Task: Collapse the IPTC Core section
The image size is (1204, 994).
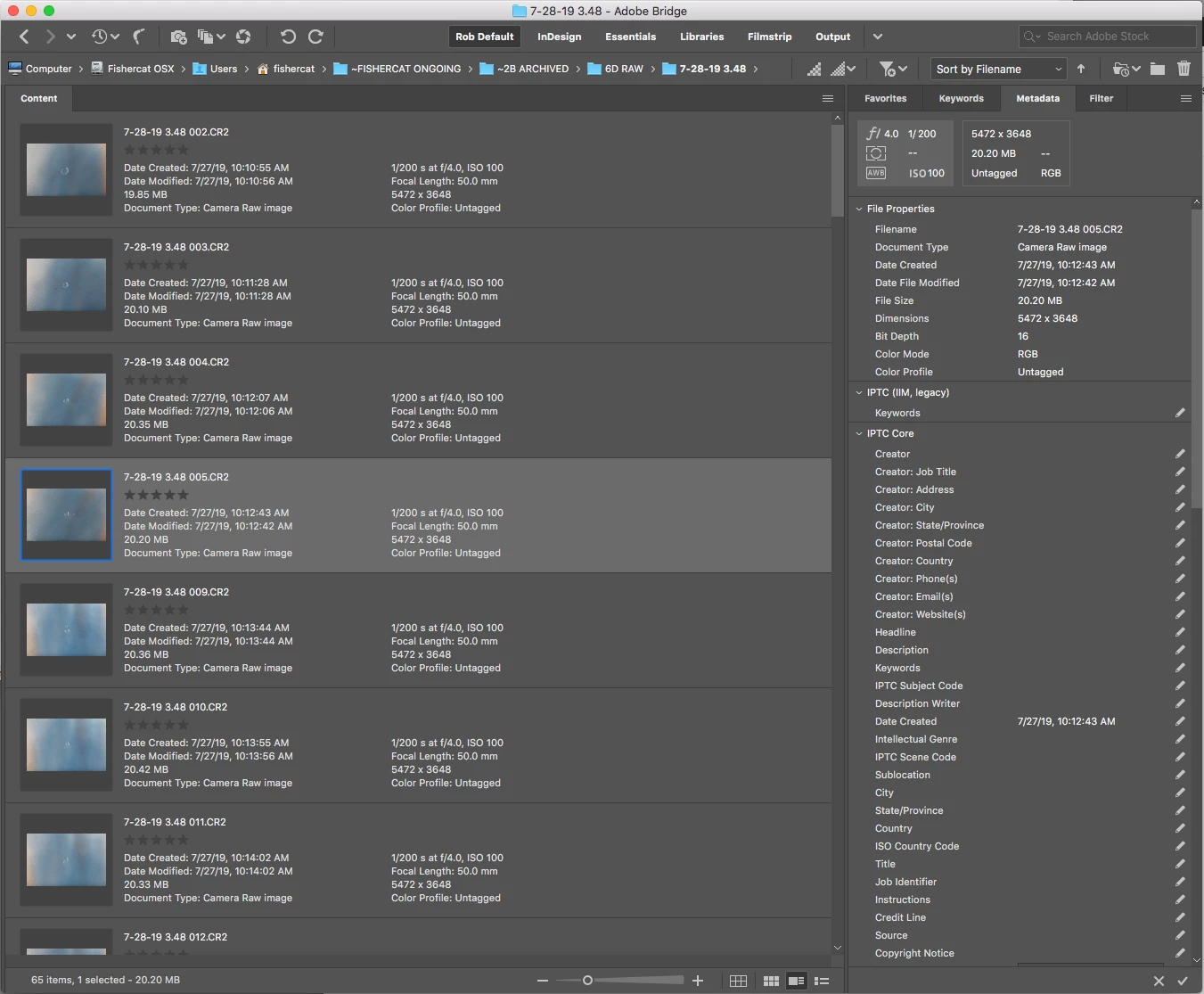Action: 859,433
